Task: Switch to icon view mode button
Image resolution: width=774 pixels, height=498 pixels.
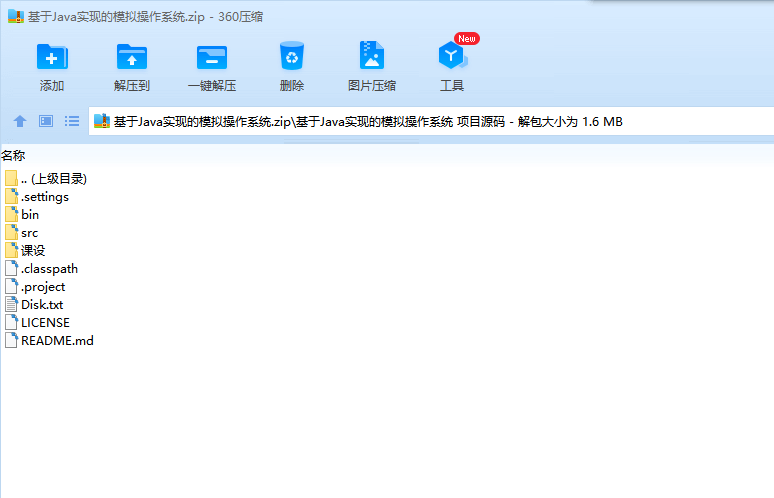Action: 46,121
